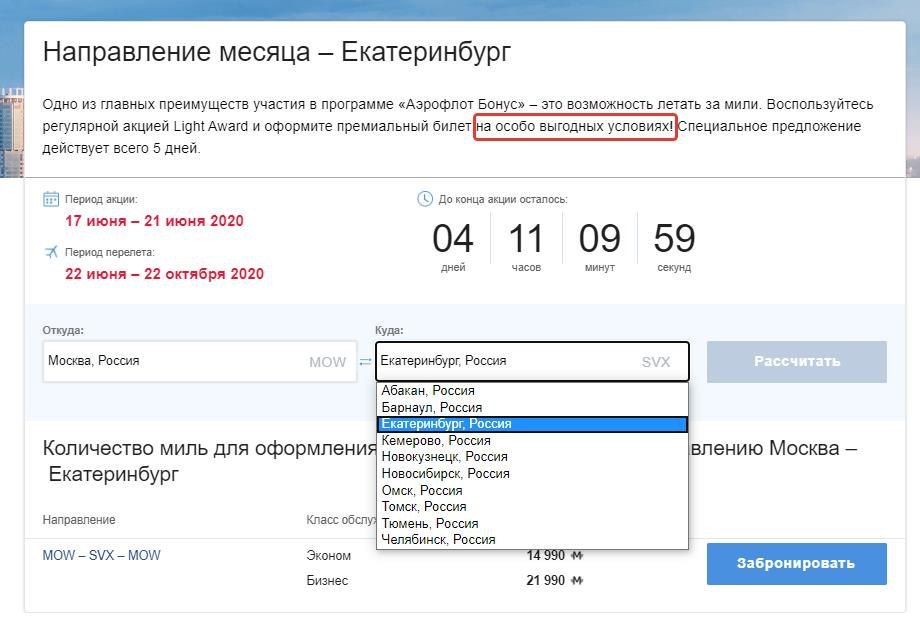Pick Челябинск, Россия destination option
Viewport: 920px width, 625px height.
click(x=532, y=539)
